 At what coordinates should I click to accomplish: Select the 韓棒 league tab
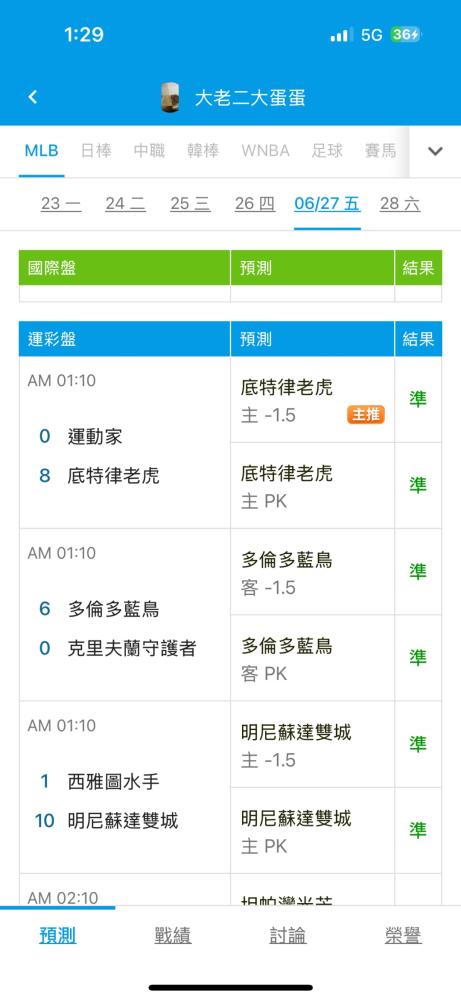point(203,151)
